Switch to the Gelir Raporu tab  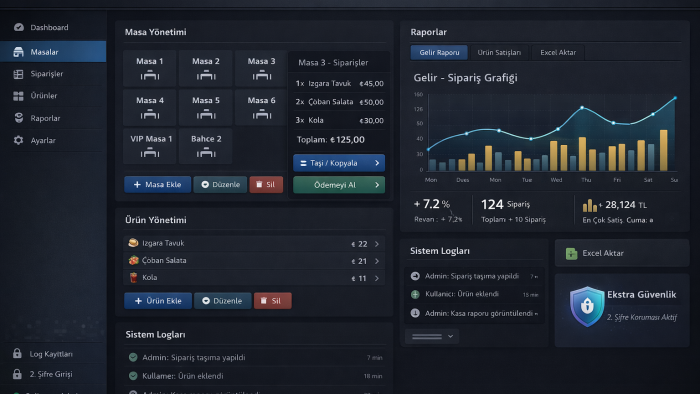(439, 52)
